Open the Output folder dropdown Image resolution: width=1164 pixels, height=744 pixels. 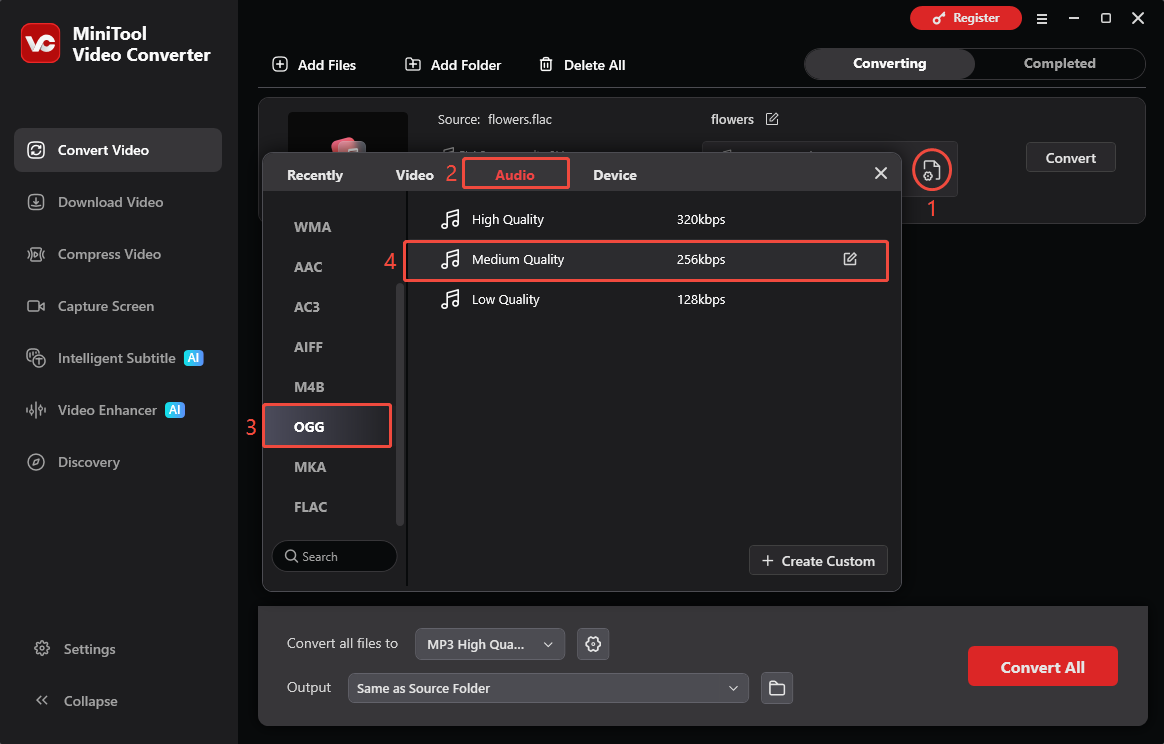coord(548,688)
